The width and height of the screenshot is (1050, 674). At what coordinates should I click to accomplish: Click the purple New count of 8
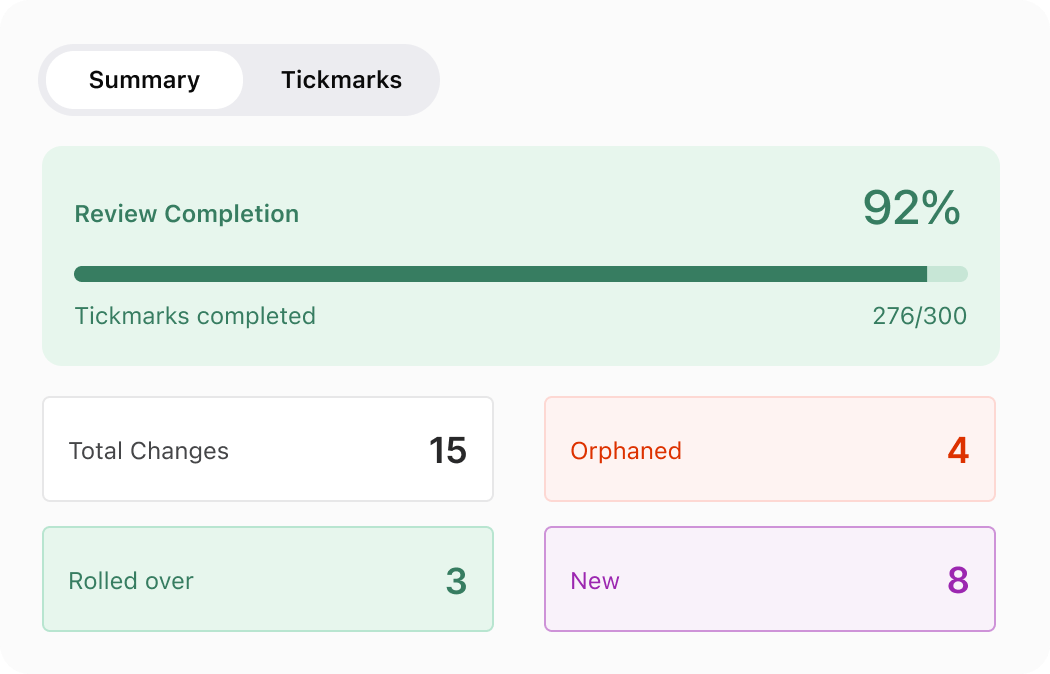point(958,581)
